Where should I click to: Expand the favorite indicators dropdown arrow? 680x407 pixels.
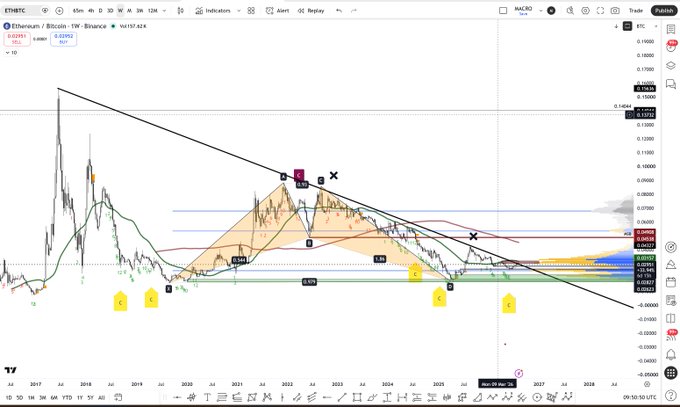[239, 10]
